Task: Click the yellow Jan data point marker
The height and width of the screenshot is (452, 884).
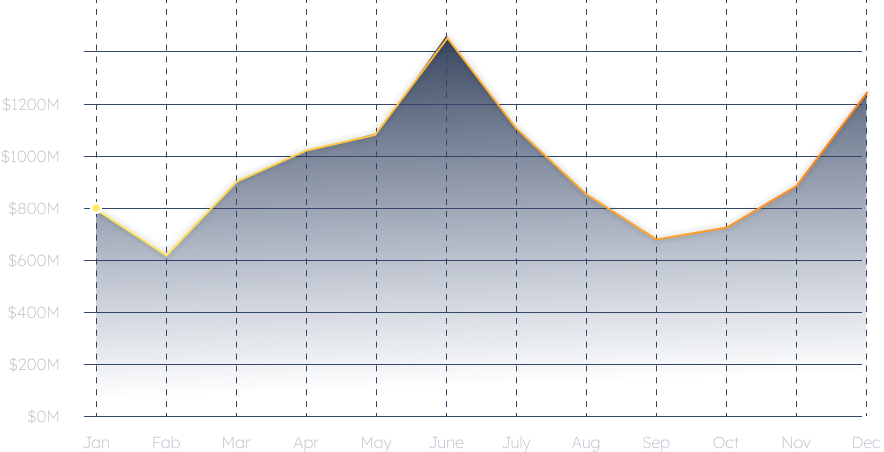Action: click(x=96, y=208)
